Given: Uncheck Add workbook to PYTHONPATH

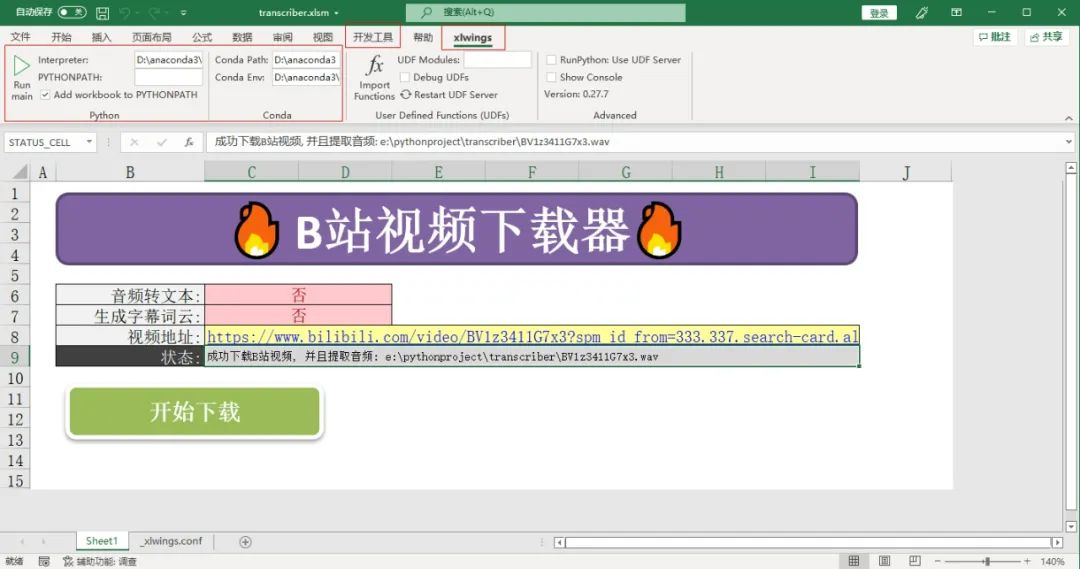Looking at the screenshot, I should (x=46, y=95).
